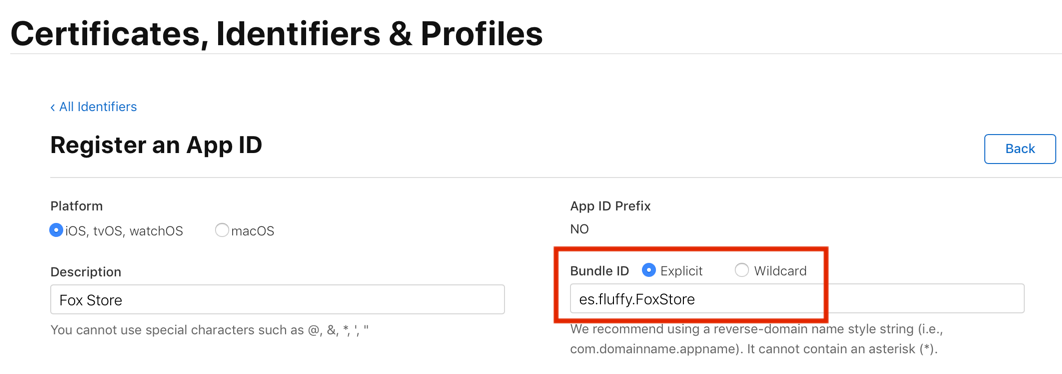Click the App ID Prefix label
The height and width of the screenshot is (374, 1062).
(x=610, y=206)
